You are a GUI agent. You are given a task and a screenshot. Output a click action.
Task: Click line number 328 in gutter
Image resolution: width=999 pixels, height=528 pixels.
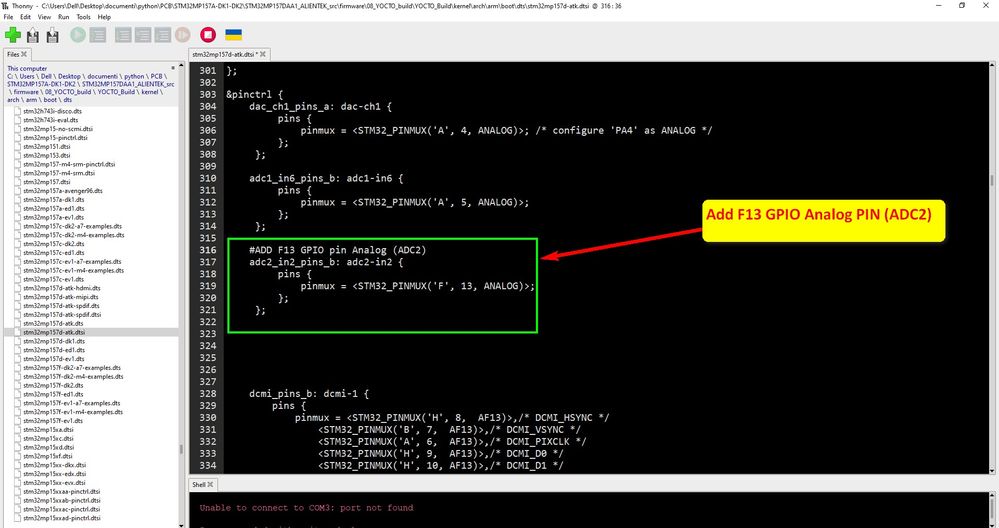pyautogui.click(x=207, y=394)
